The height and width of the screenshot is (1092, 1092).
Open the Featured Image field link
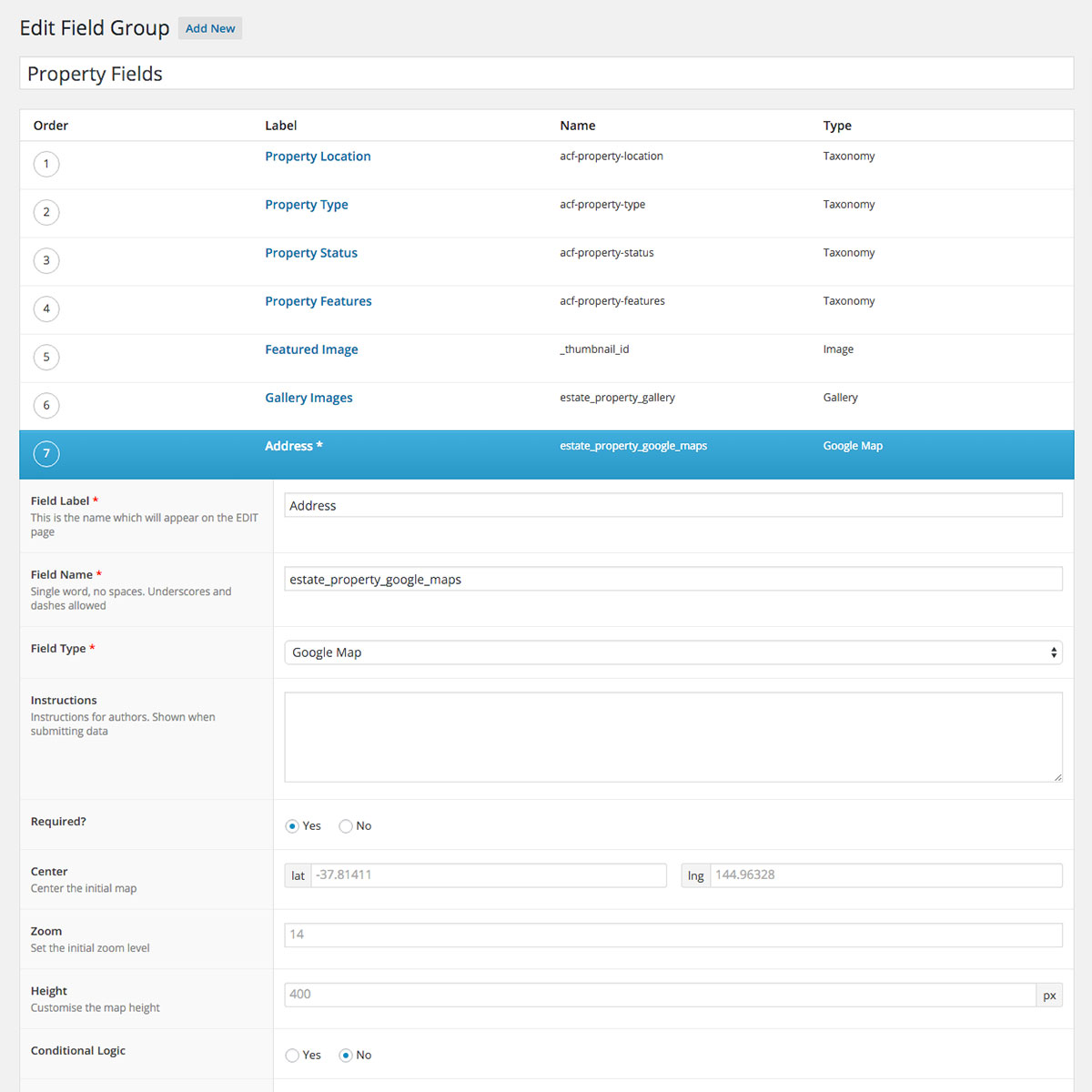[x=311, y=349]
